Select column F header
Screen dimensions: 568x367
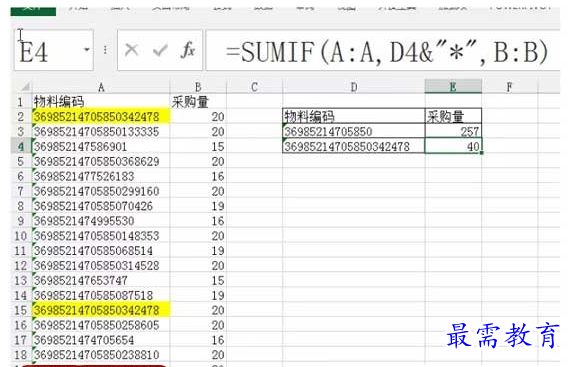click(509, 87)
